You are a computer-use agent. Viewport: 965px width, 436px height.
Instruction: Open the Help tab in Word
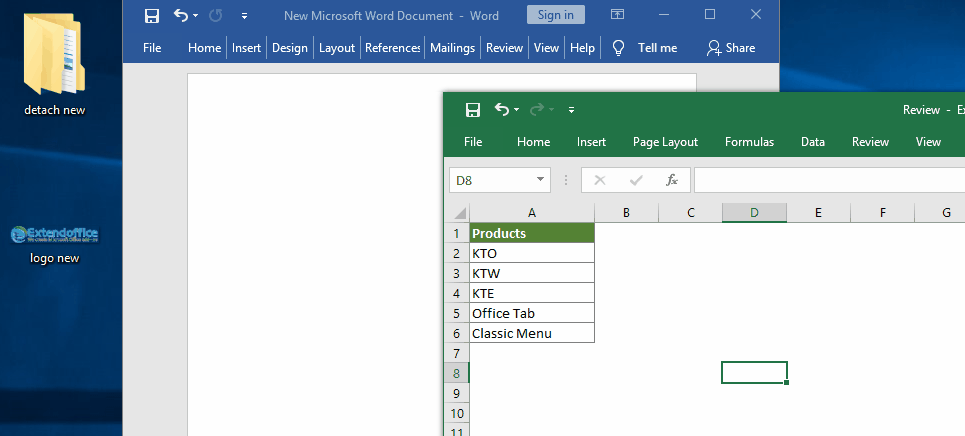pyautogui.click(x=582, y=48)
